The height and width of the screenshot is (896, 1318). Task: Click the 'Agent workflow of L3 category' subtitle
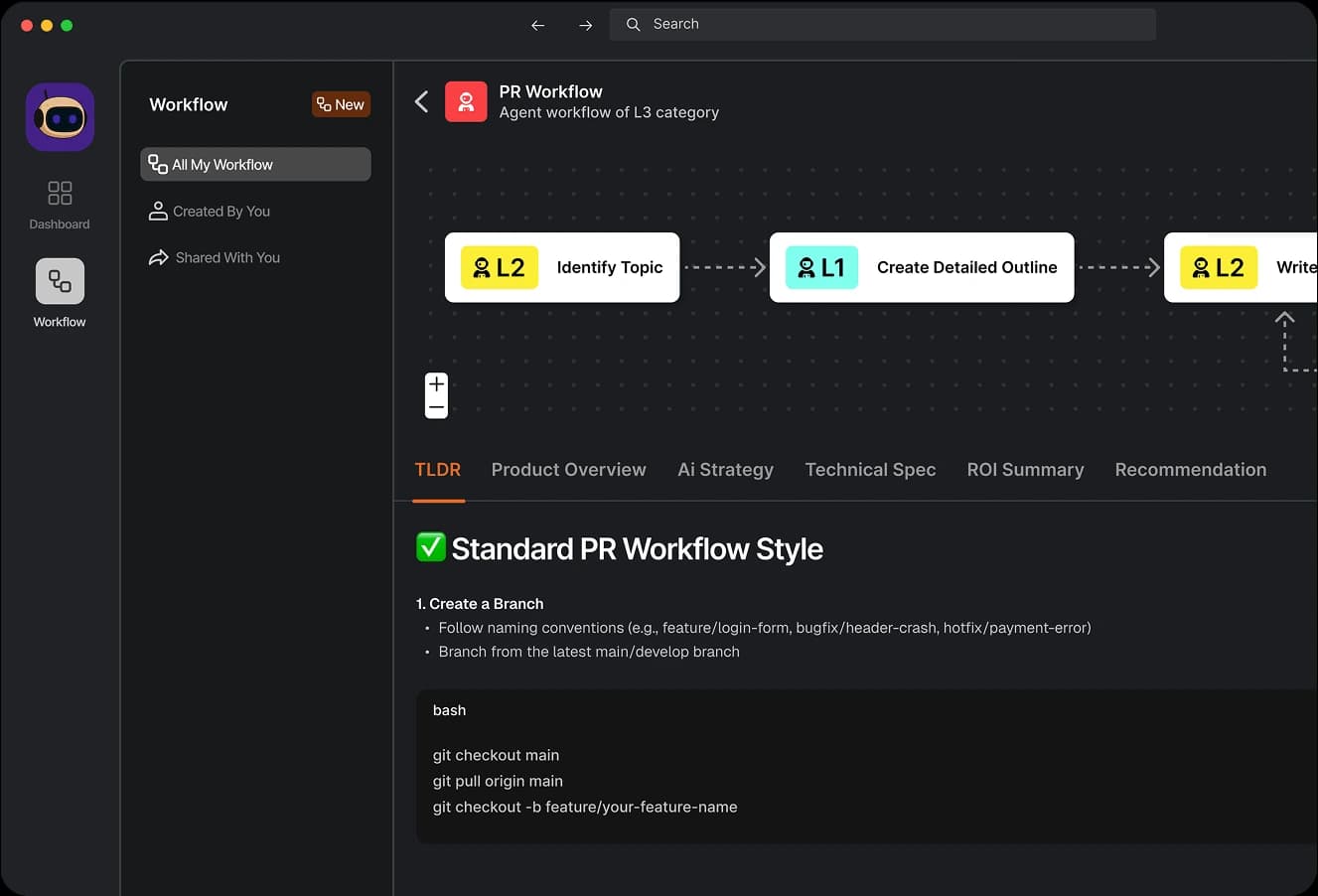tap(609, 112)
